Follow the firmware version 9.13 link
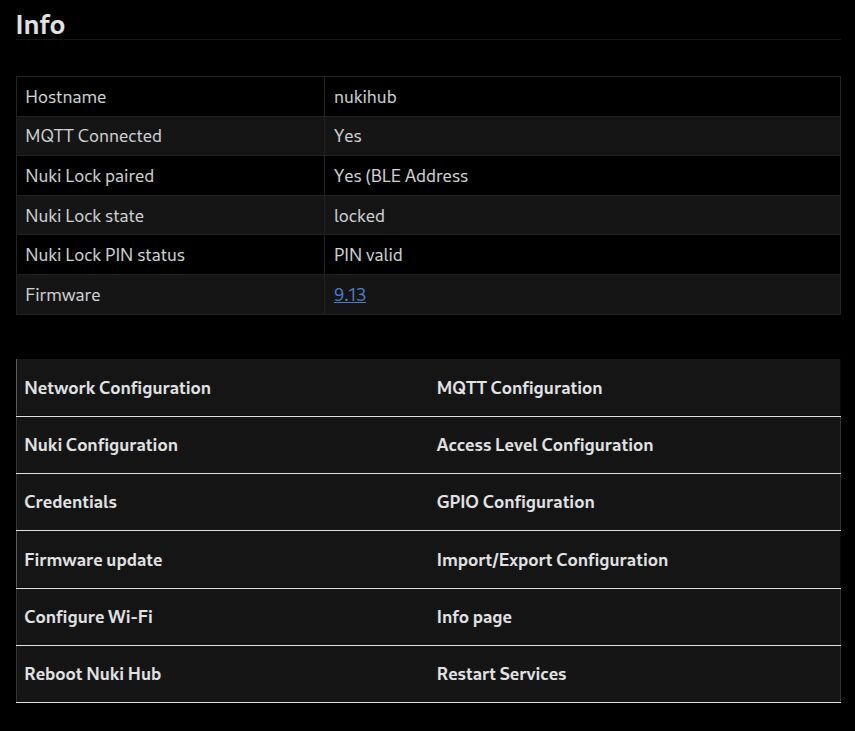The width and height of the screenshot is (855, 731). (349, 295)
